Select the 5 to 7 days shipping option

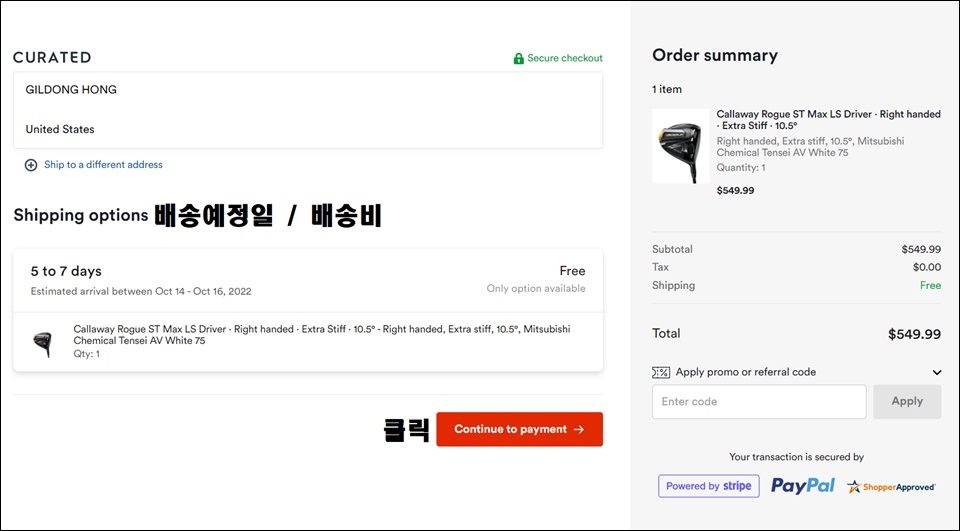pyautogui.click(x=308, y=281)
